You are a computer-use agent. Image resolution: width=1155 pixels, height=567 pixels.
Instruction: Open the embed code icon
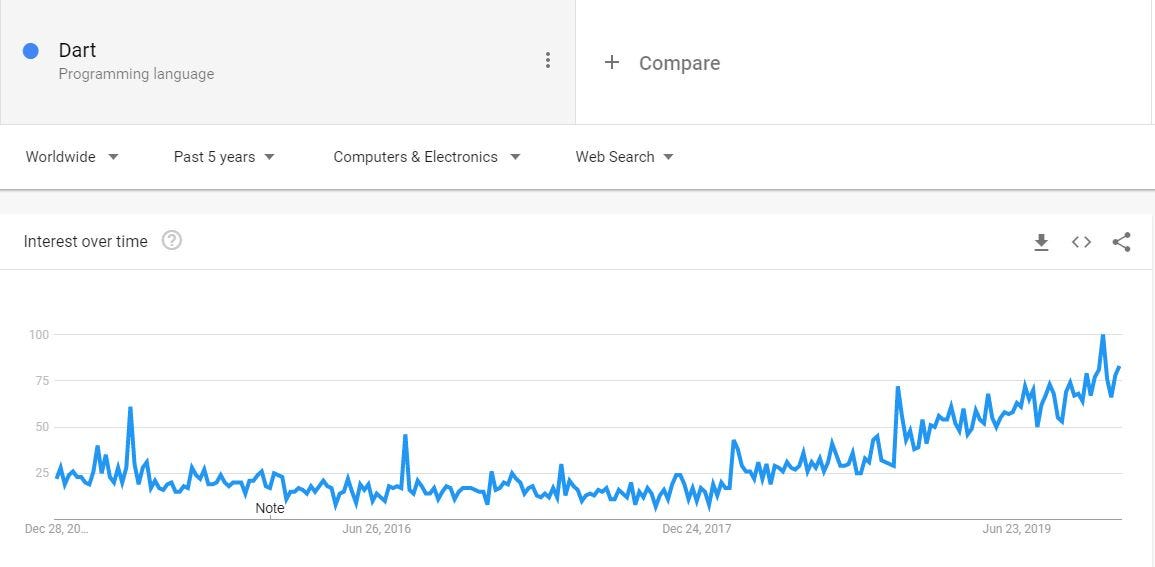pyautogui.click(x=1081, y=242)
